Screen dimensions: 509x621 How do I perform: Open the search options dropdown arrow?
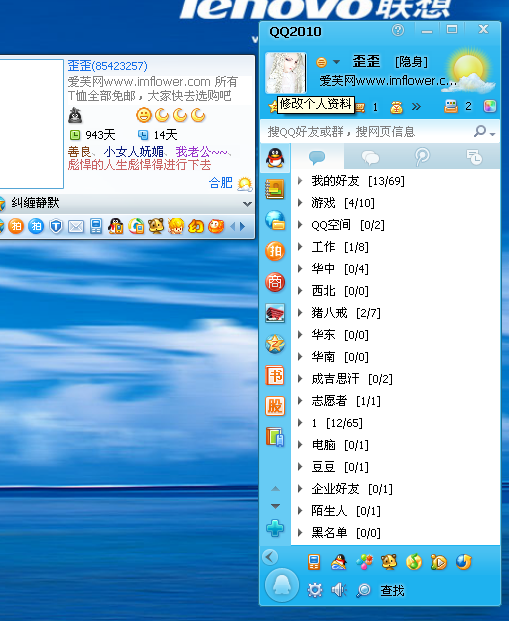(x=492, y=135)
